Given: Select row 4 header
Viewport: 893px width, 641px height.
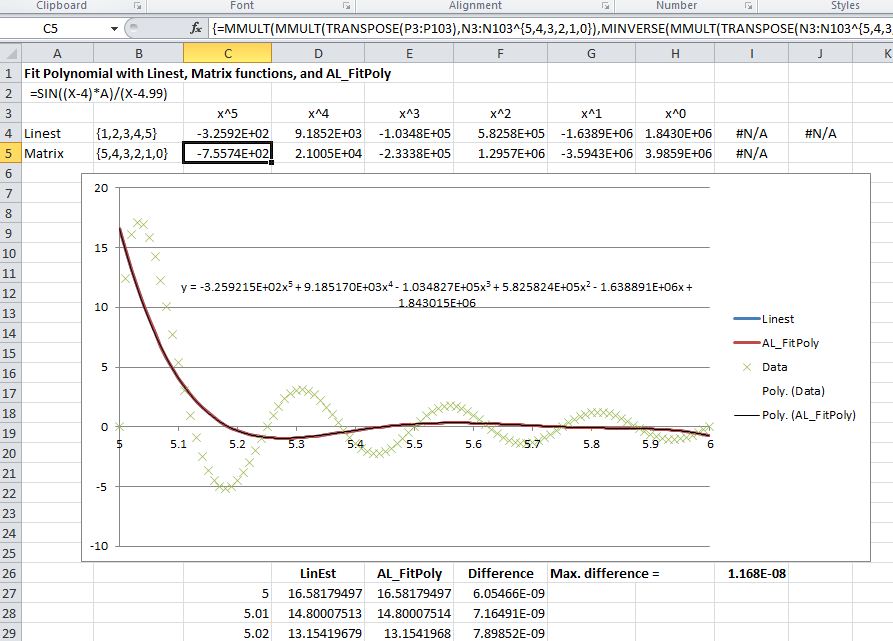Looking at the screenshot, I should click(x=9, y=133).
